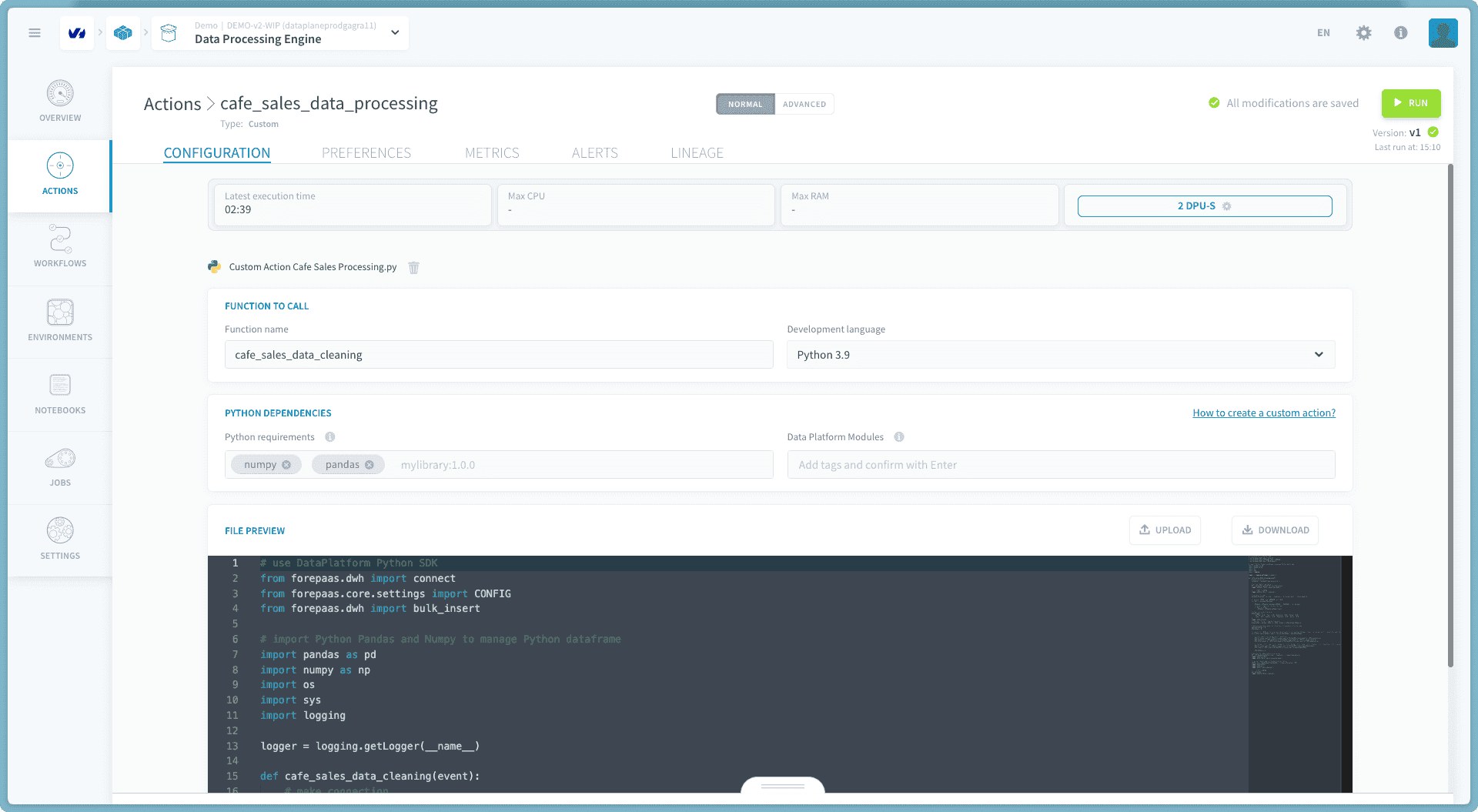
Task: Click the Data Platform Modules info icon
Action: 899,437
